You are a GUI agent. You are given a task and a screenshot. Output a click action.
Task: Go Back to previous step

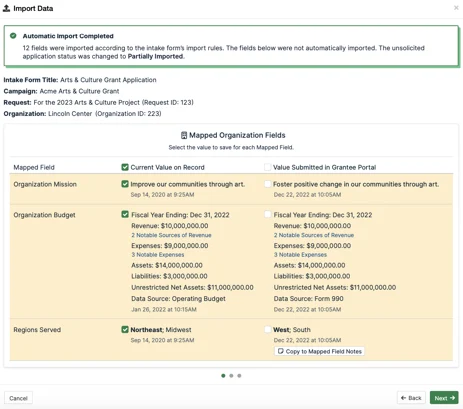click(411, 398)
